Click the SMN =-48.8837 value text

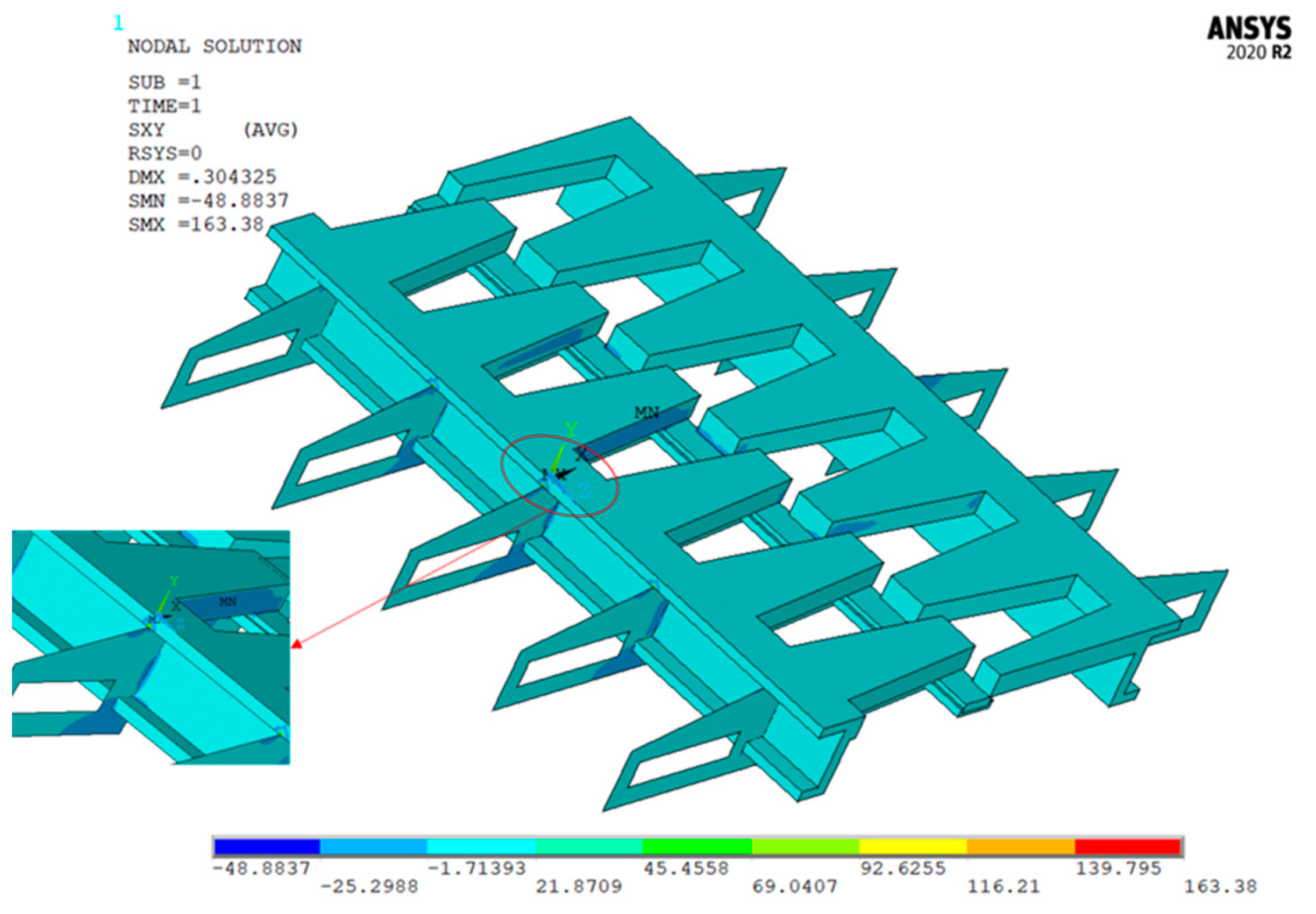click(x=208, y=201)
